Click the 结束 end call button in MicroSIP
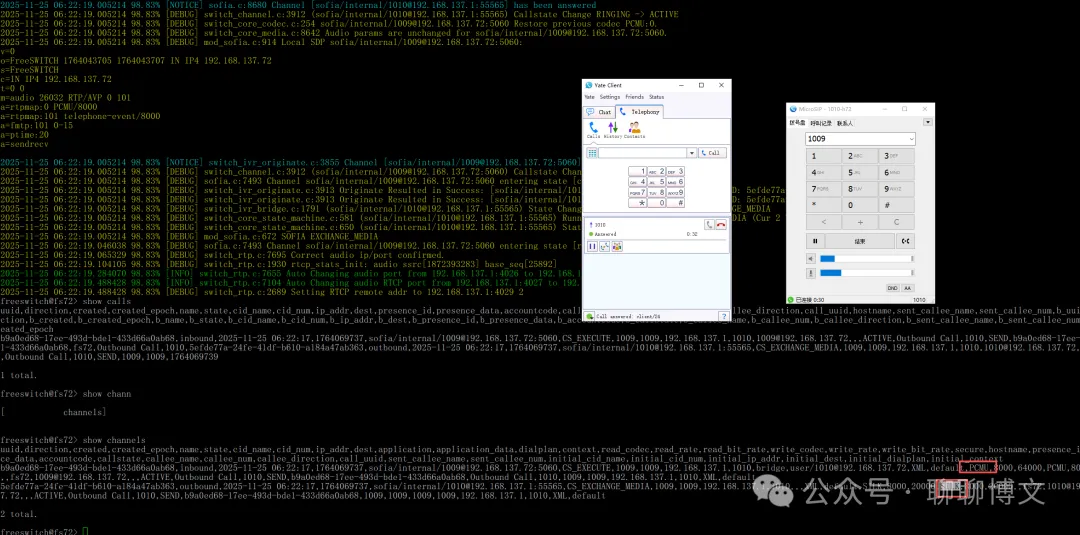 [860, 241]
